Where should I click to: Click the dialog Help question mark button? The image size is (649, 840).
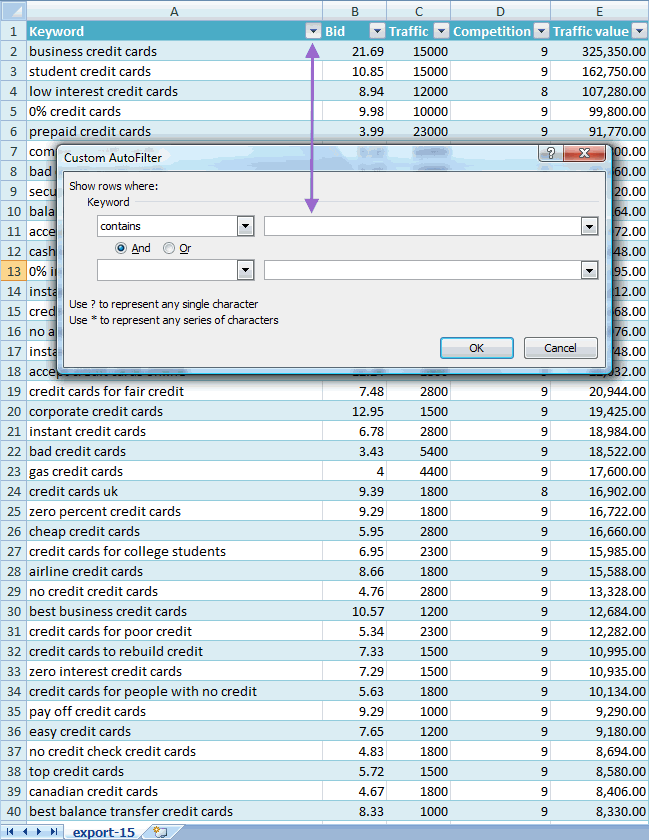pyautogui.click(x=550, y=153)
